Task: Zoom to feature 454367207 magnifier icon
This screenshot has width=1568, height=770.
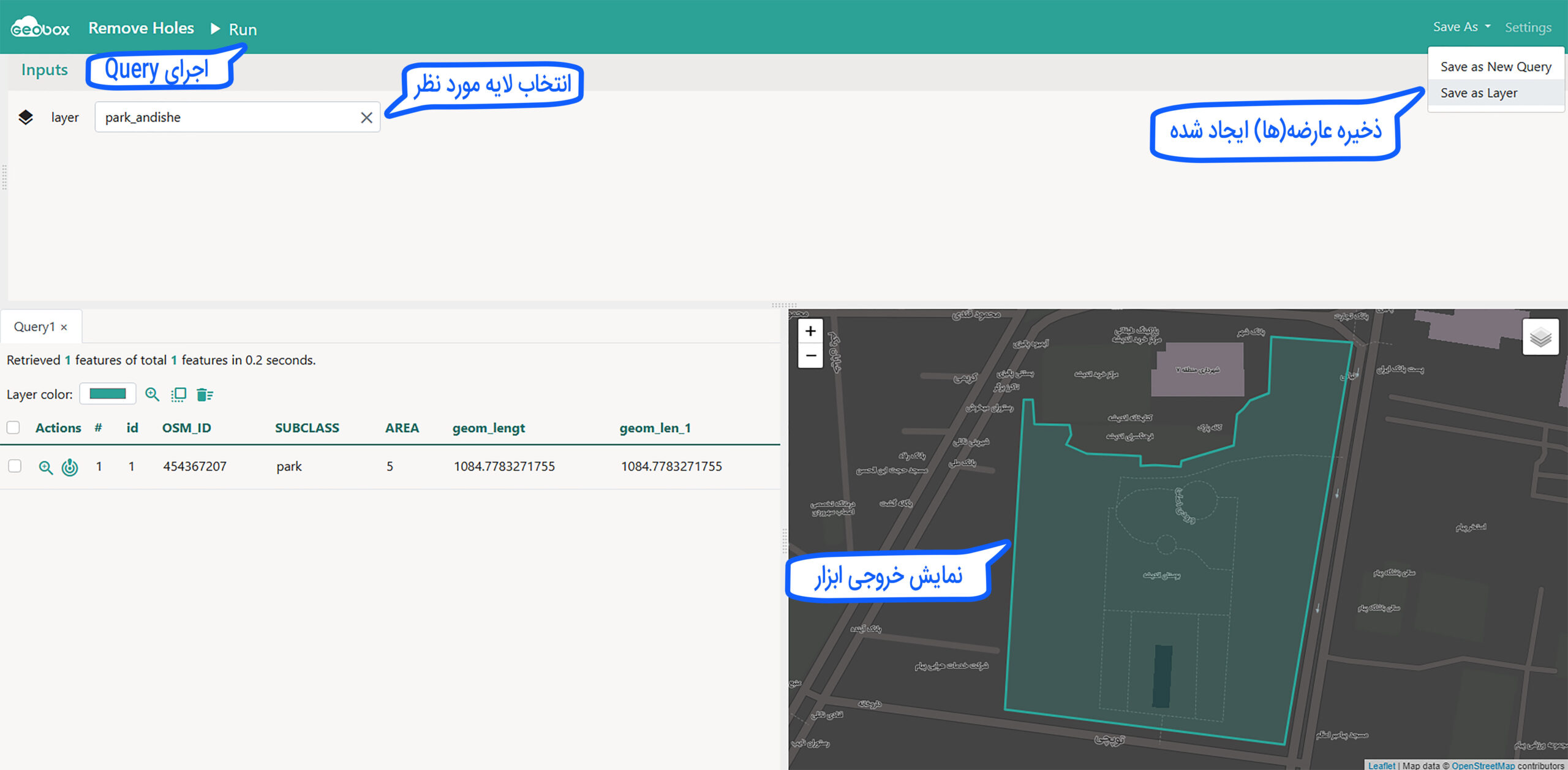Action: (45, 467)
